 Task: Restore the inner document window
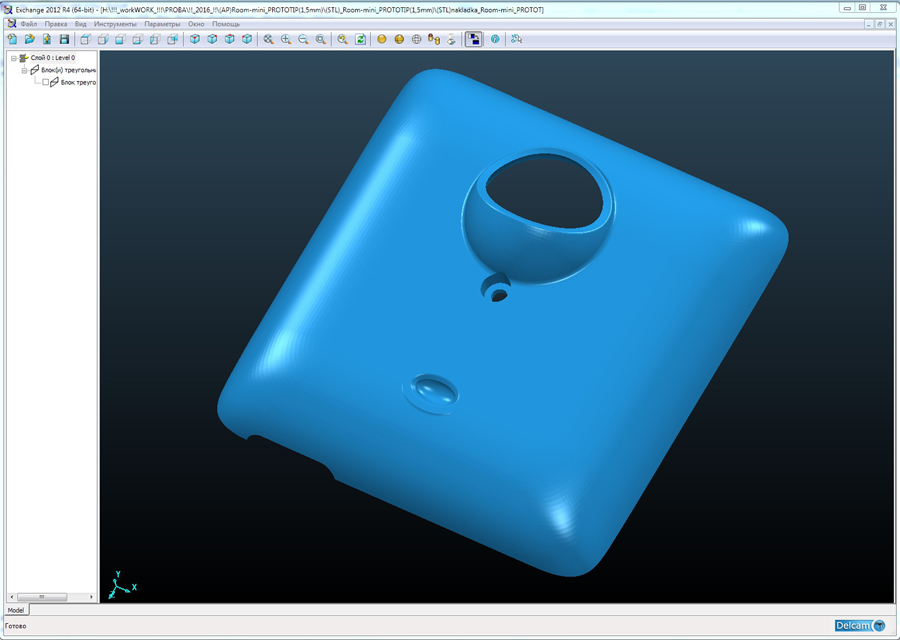click(880, 24)
